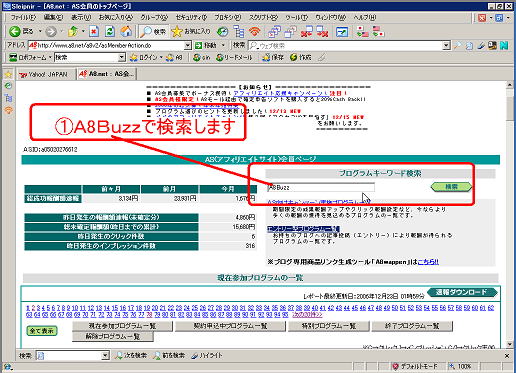The height and width of the screenshot is (373, 516).
Task: Click the red X Stop icon
Action: click(x=94, y=32)
